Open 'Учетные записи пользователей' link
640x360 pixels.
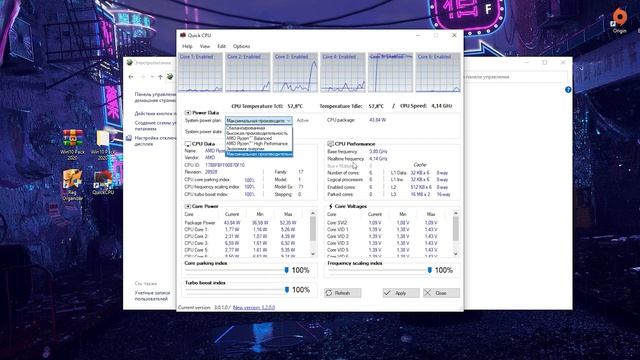[x=152, y=296]
